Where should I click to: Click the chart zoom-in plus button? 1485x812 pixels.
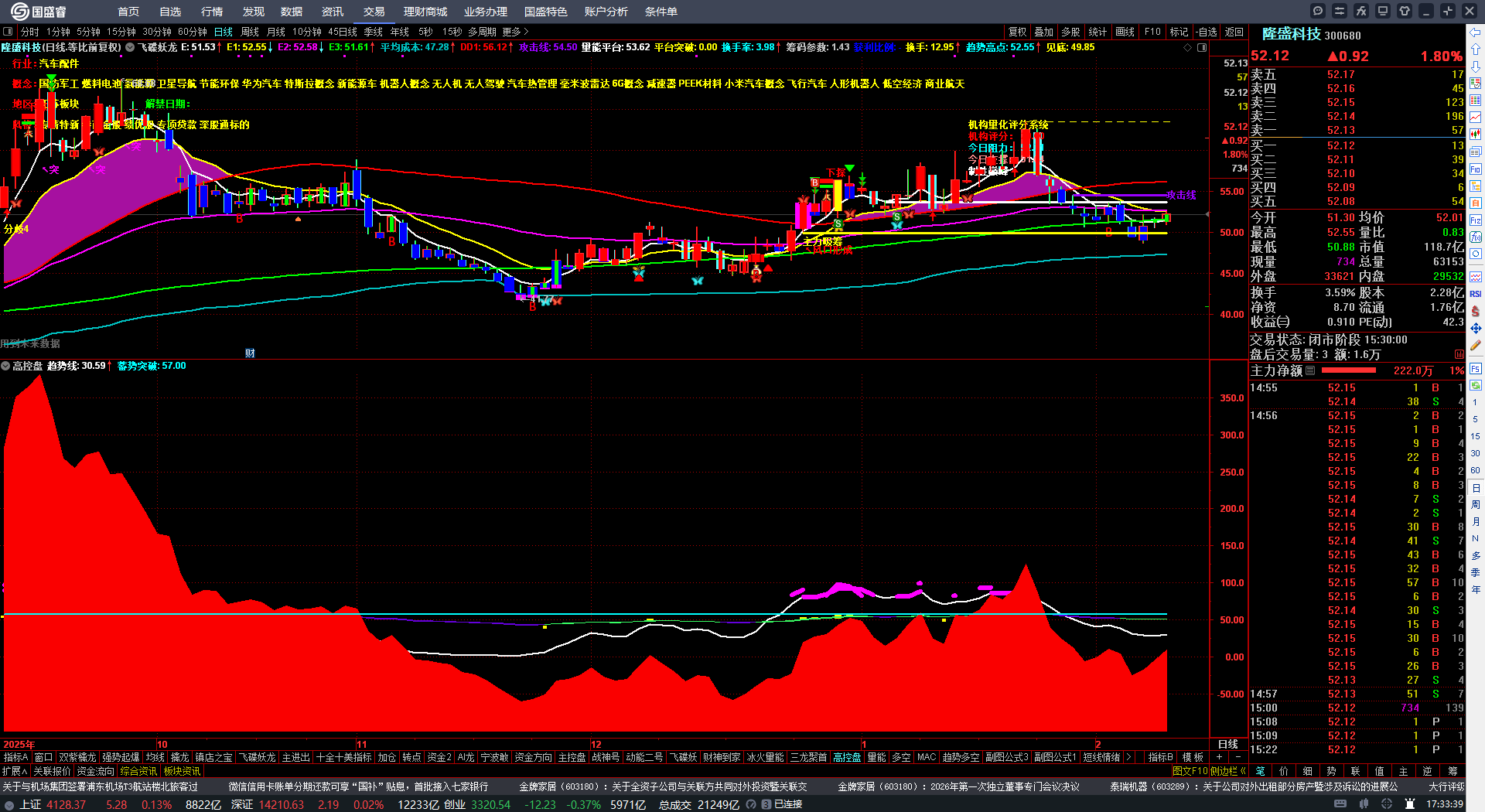coord(1220,757)
